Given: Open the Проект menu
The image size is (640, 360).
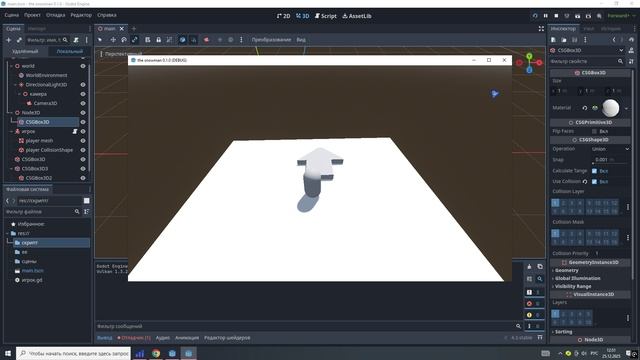Looking at the screenshot, I should (32, 15).
